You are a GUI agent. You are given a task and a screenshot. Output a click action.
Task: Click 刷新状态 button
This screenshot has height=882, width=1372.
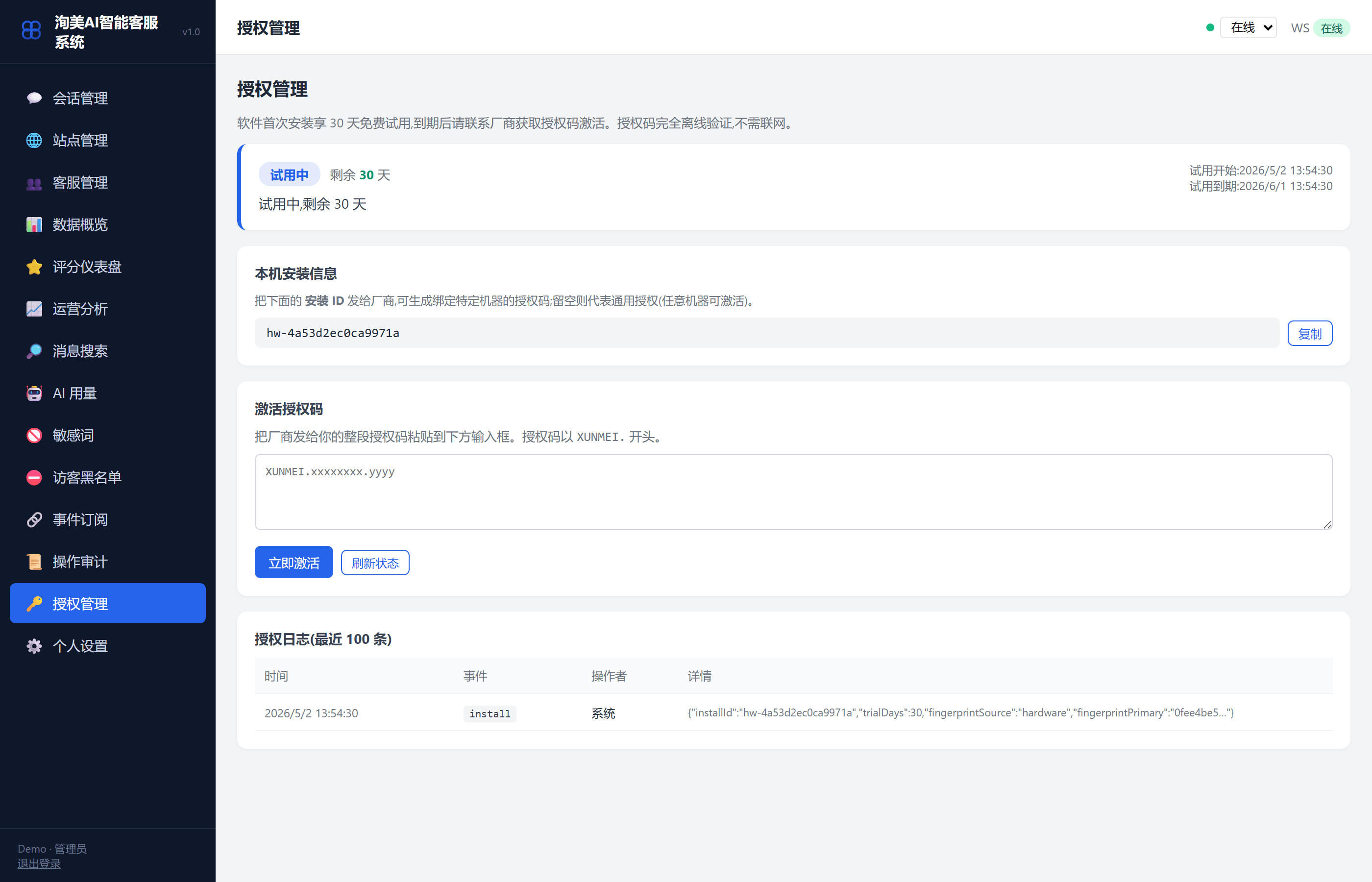(x=375, y=563)
